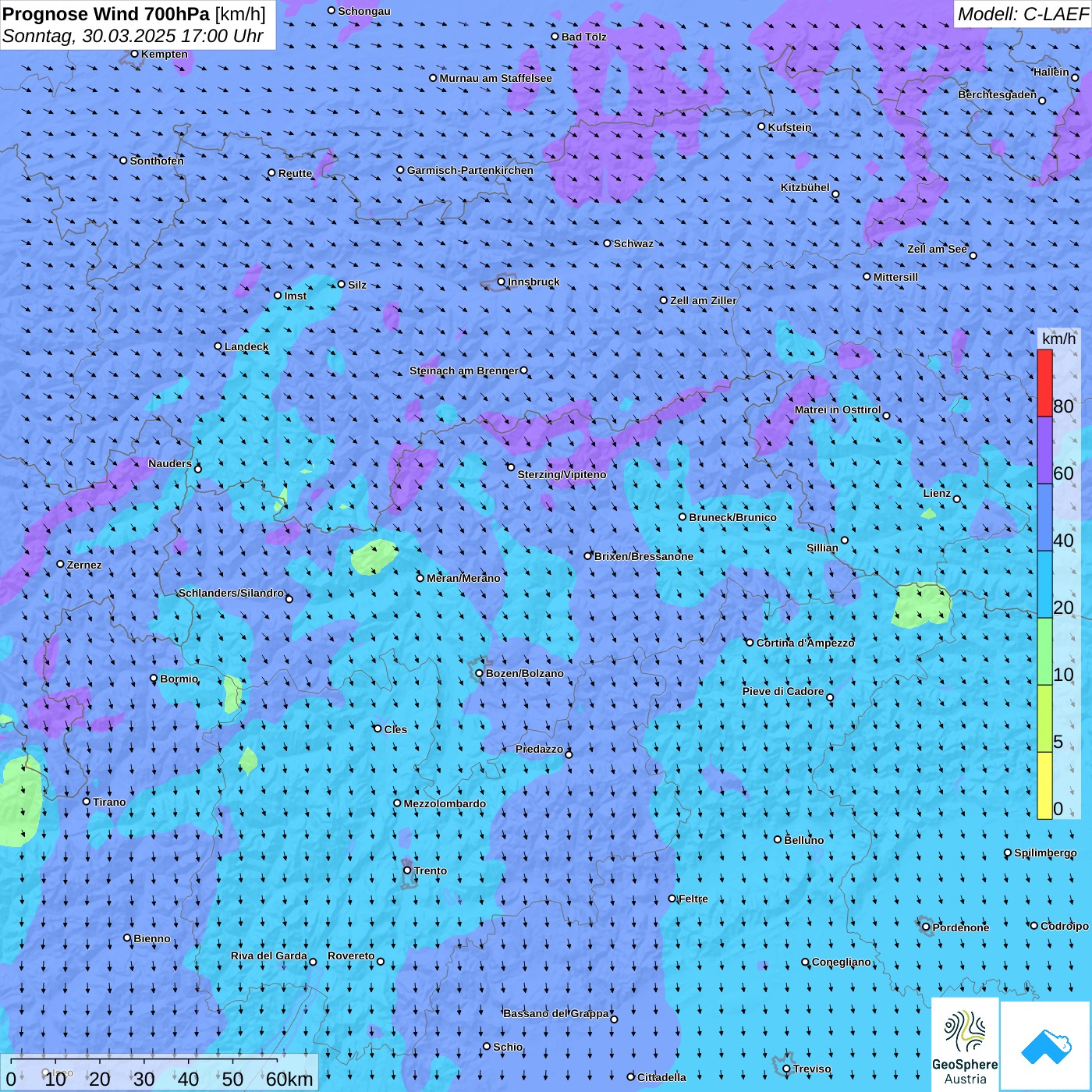This screenshot has width=1092, height=1092.
Task: Click the 'Mittersill' label
Action: click(x=895, y=277)
